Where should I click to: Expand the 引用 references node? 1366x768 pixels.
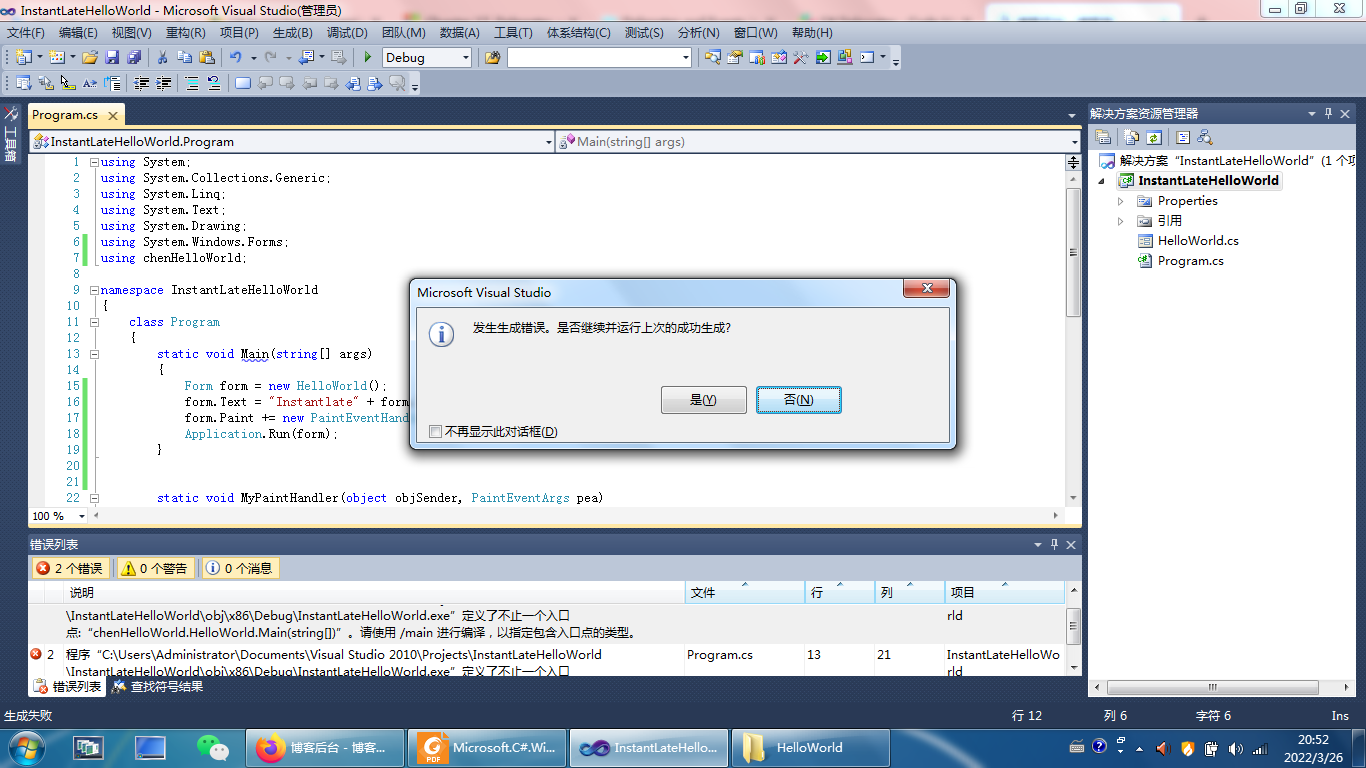click(x=1121, y=221)
